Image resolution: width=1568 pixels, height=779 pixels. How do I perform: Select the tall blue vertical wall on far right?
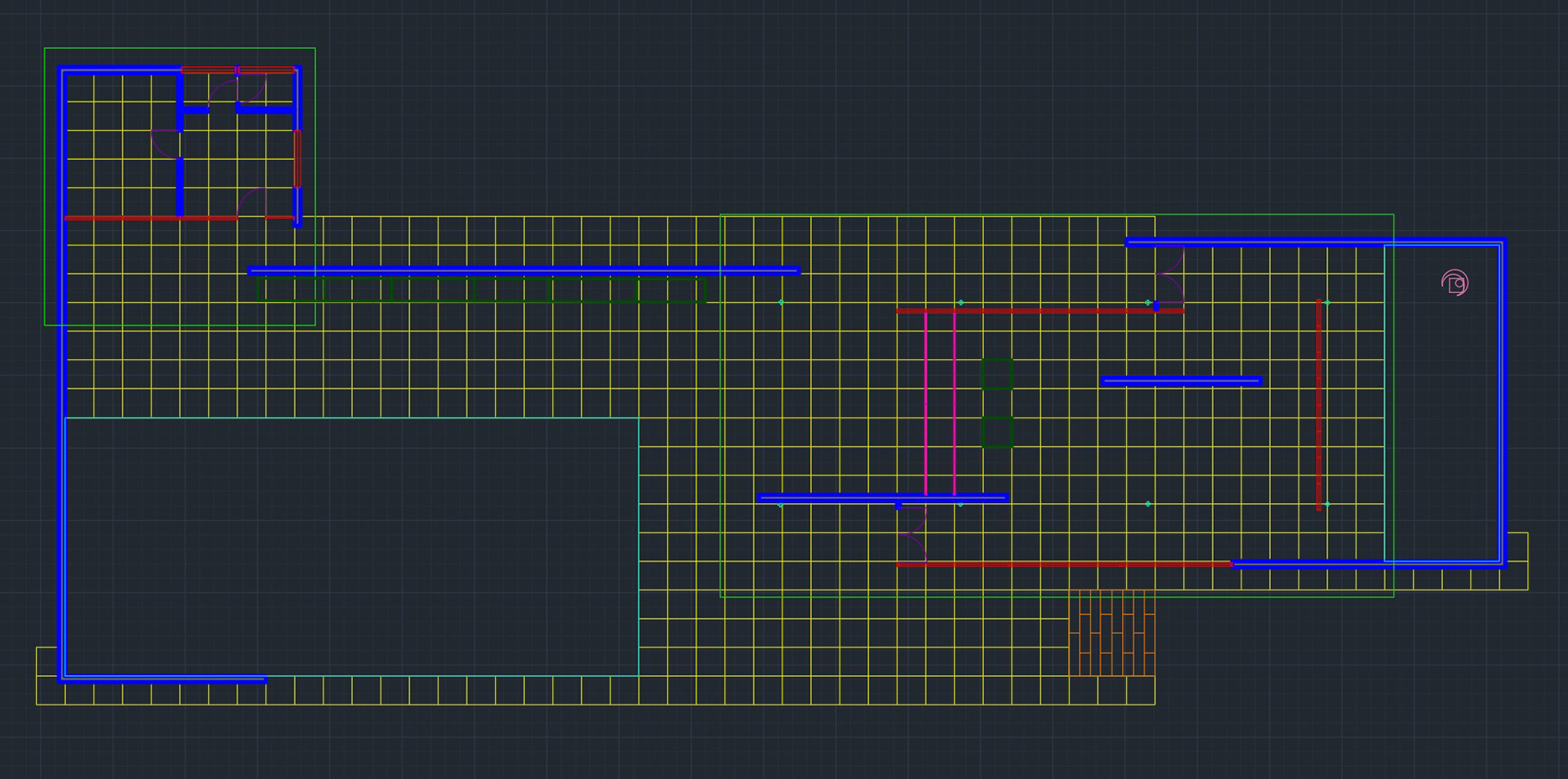(1502, 402)
